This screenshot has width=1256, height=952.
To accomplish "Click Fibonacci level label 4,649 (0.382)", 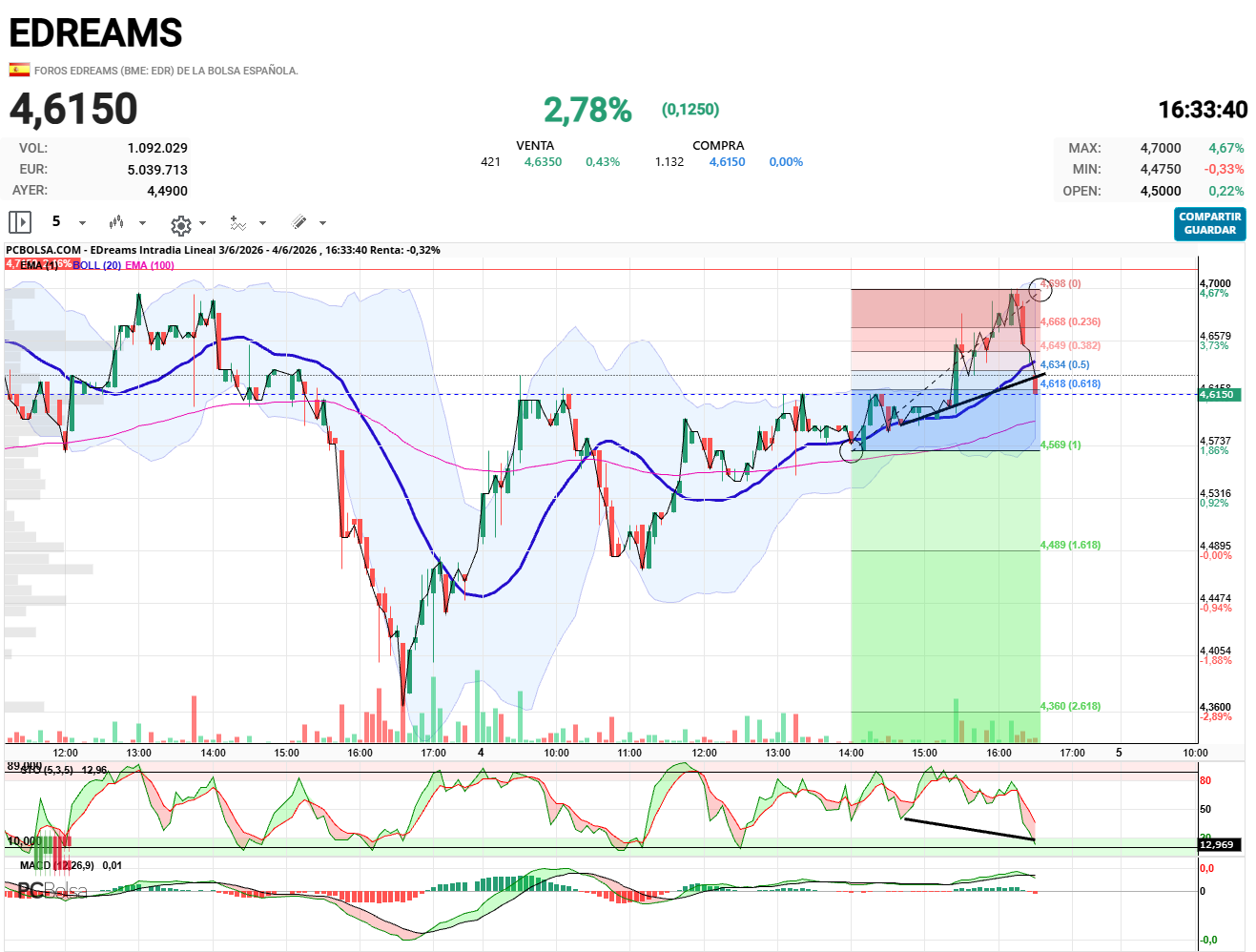I will [1070, 345].
